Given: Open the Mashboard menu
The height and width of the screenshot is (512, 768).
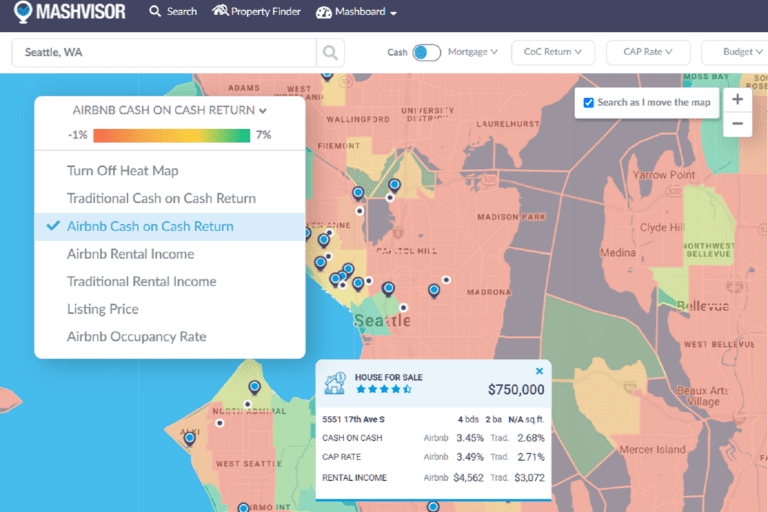Looking at the screenshot, I should point(356,12).
